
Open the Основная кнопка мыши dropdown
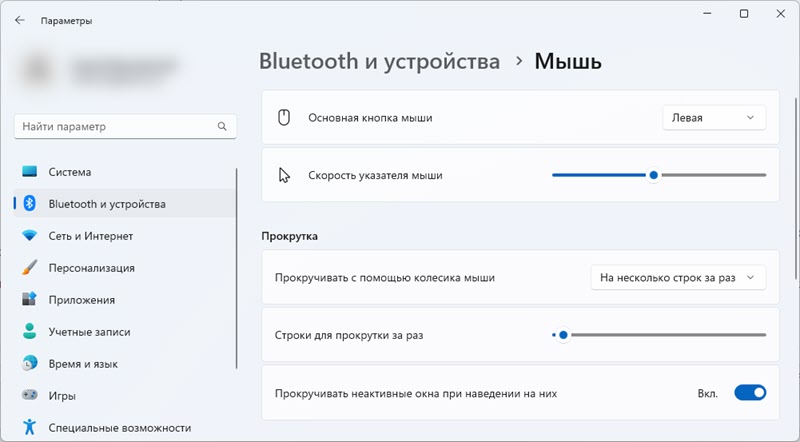pos(714,117)
